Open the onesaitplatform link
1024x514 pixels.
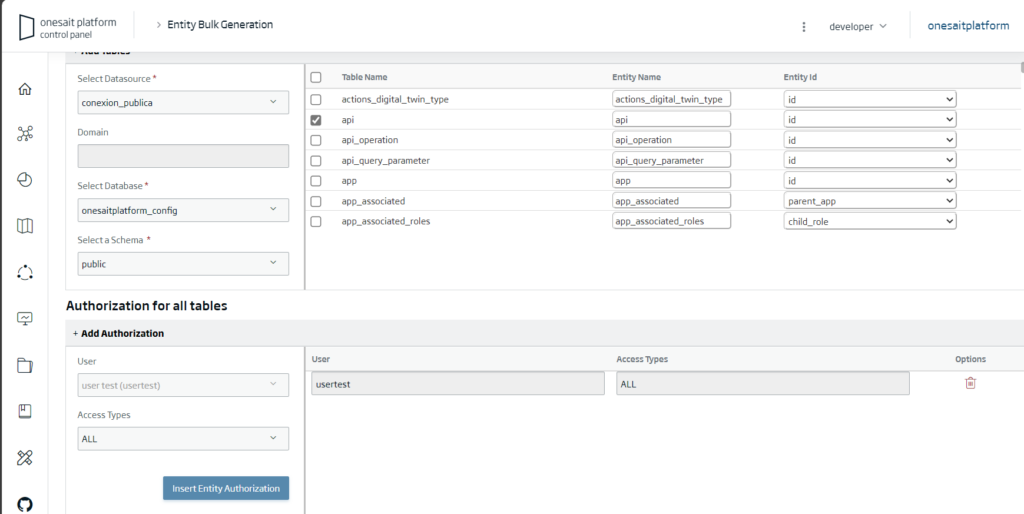(968, 26)
